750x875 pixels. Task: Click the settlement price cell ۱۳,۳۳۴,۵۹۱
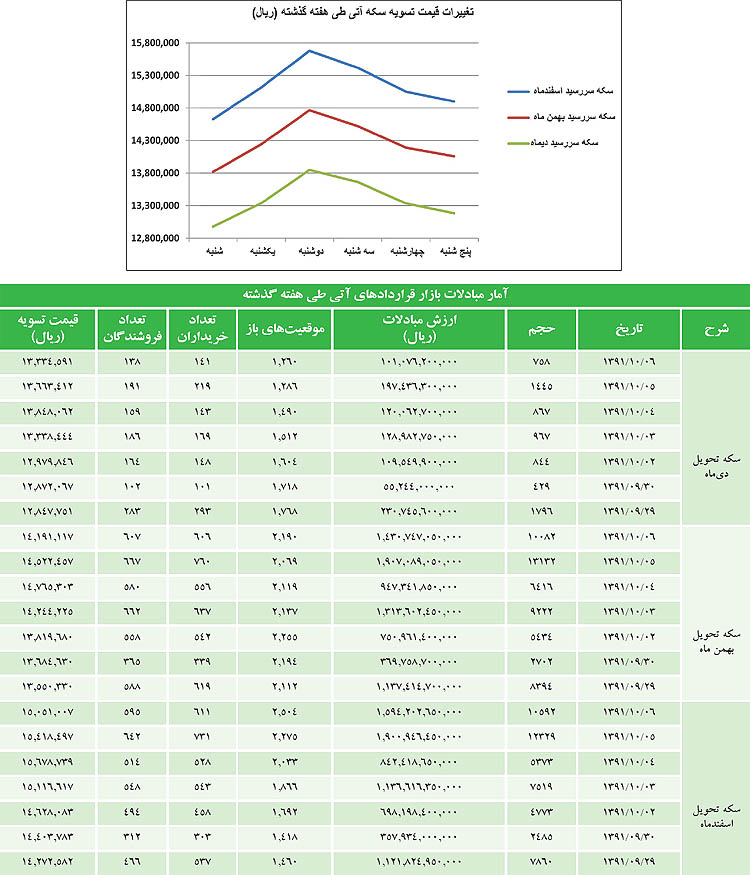pos(47,362)
